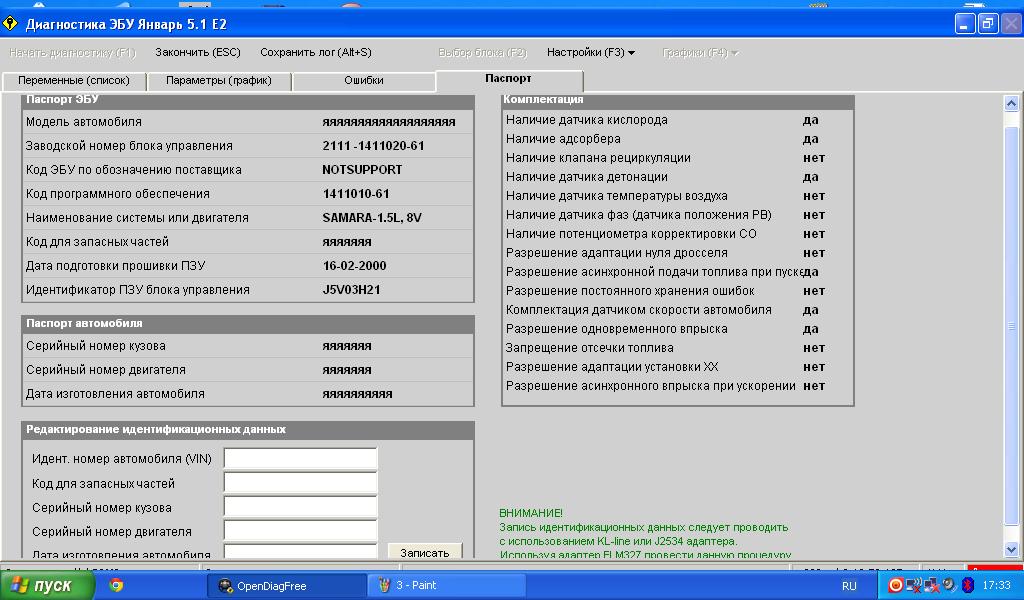Select the Параметры (график) tab
The image size is (1024, 600).
click(218, 80)
